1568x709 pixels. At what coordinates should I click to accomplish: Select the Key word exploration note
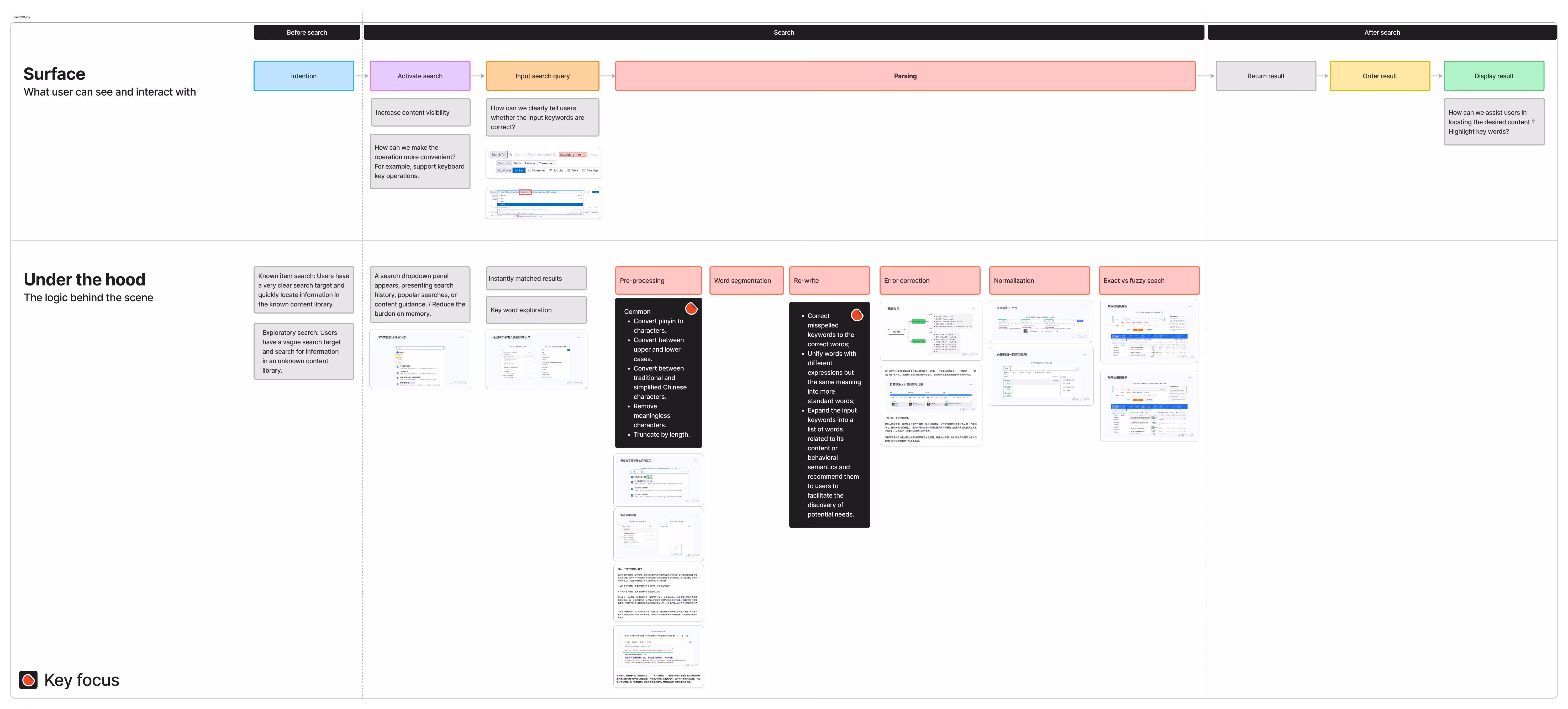(536, 310)
